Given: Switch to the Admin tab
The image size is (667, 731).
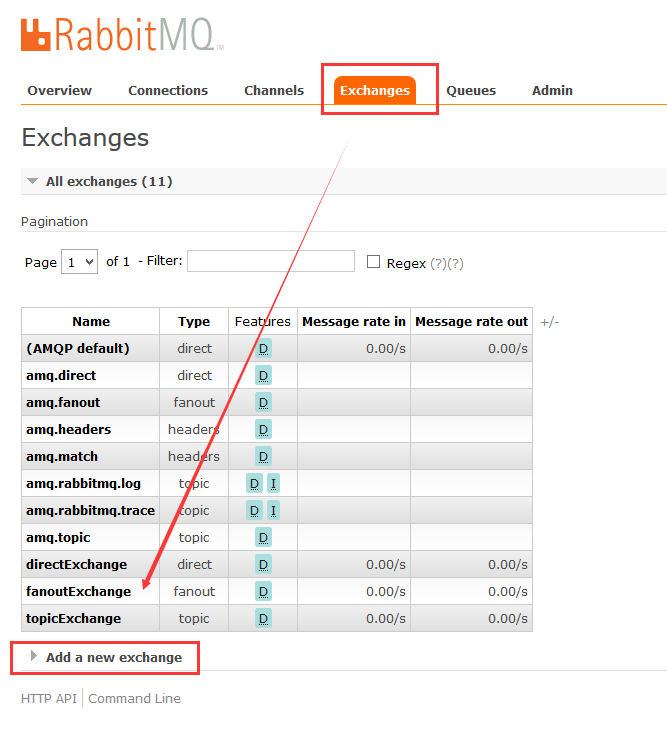Looking at the screenshot, I should tap(552, 90).
